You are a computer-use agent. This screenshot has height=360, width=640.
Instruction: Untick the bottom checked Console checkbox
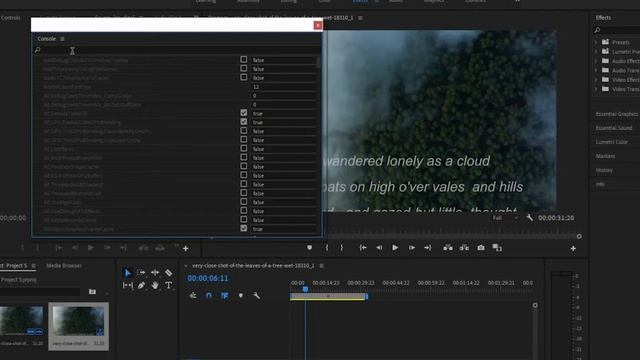[244, 229]
